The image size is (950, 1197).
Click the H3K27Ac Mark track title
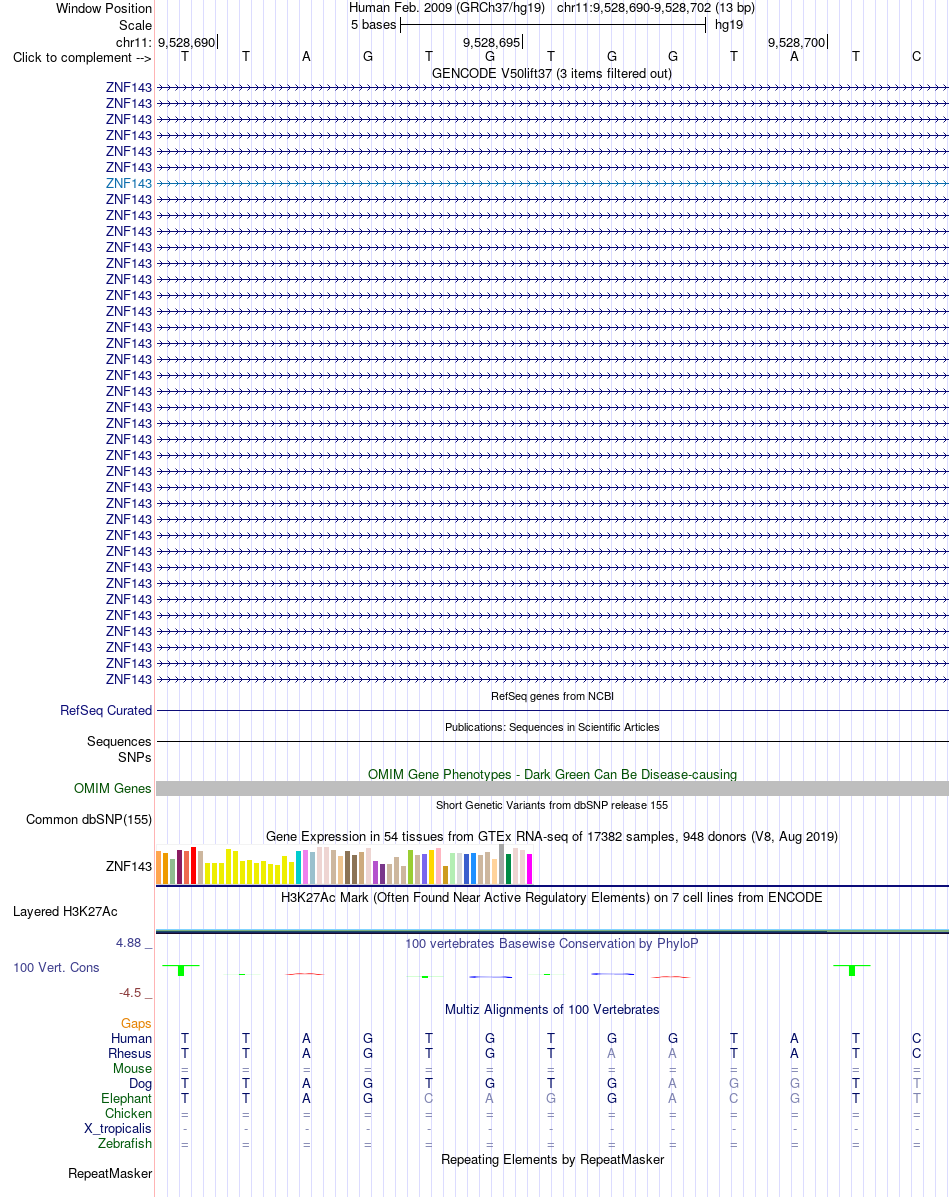tap(551, 897)
